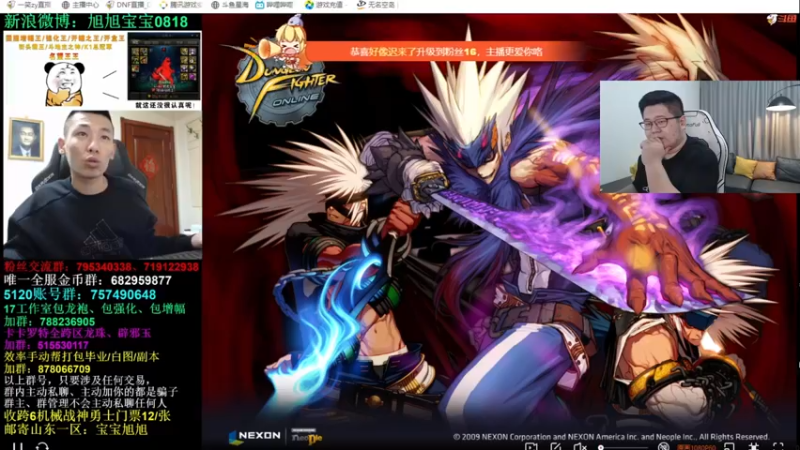Click the 收跨6机械战神勇士门票 text
Image resolution: width=800 pixels, height=450 pixels.
point(87,416)
